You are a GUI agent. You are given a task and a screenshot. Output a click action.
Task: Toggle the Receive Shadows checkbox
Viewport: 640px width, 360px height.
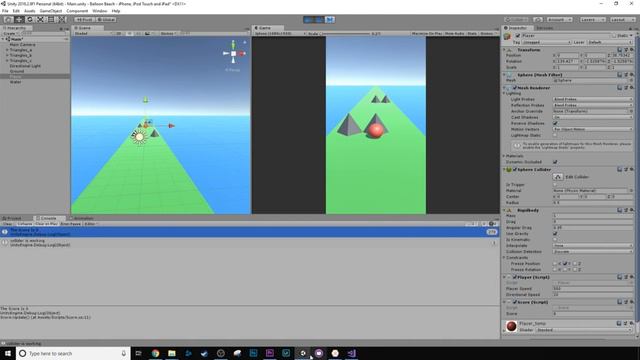coord(555,123)
